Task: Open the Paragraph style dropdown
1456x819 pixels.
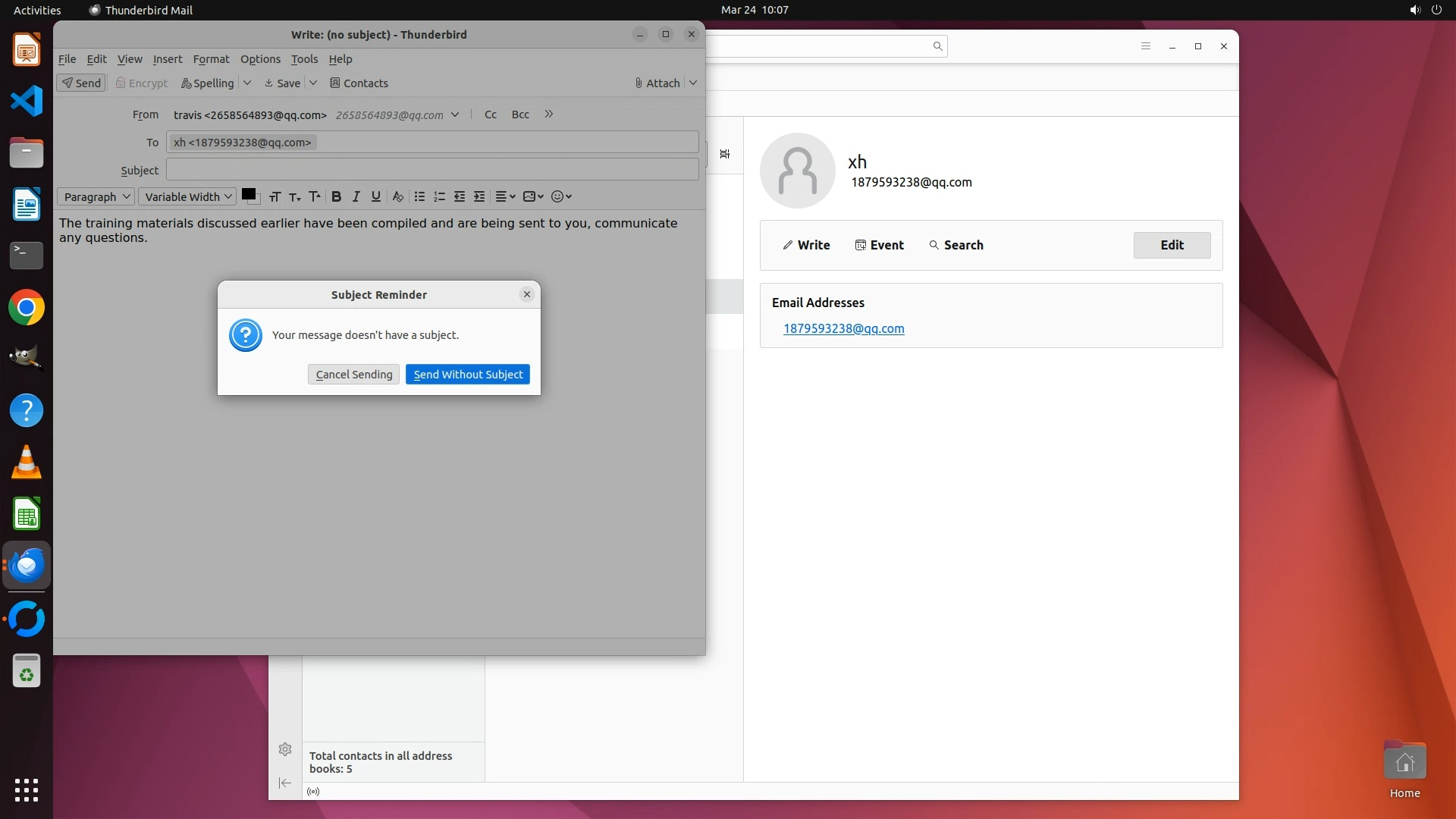Action: 96,196
